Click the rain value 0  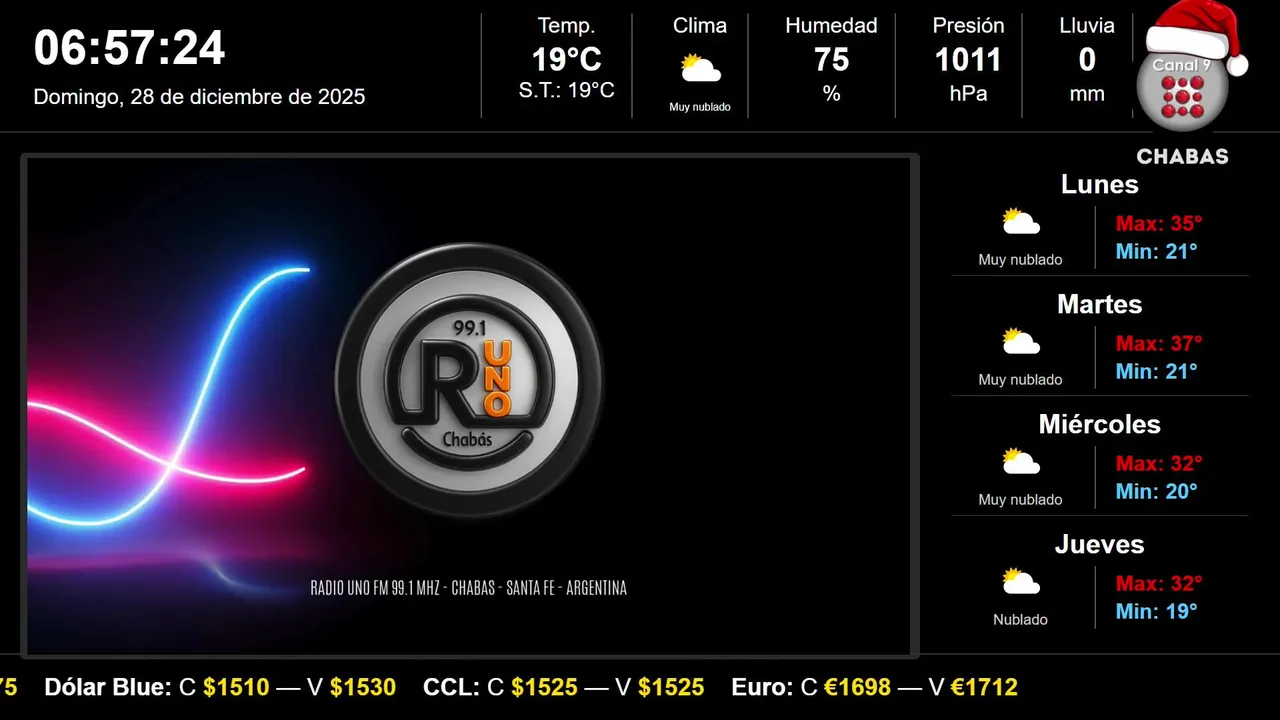(x=1087, y=61)
